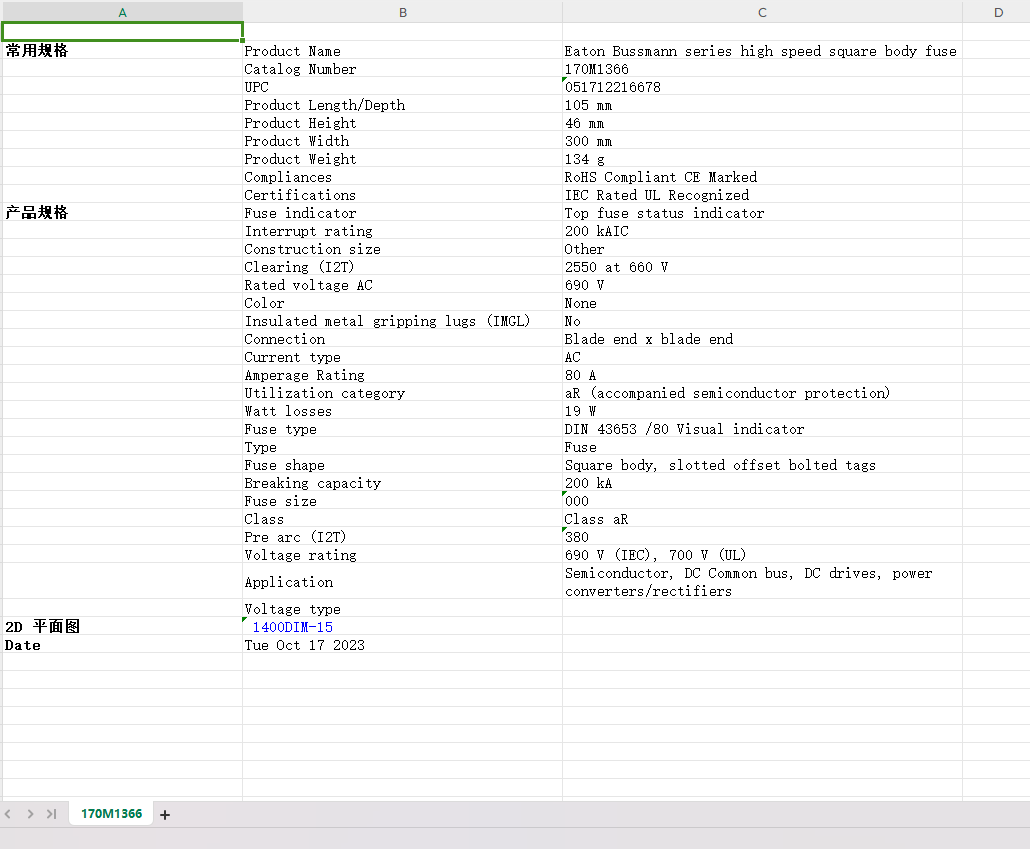Viewport: 1030px width, 849px height.
Task: Select the 'Construction size' cell
Action: [403, 248]
